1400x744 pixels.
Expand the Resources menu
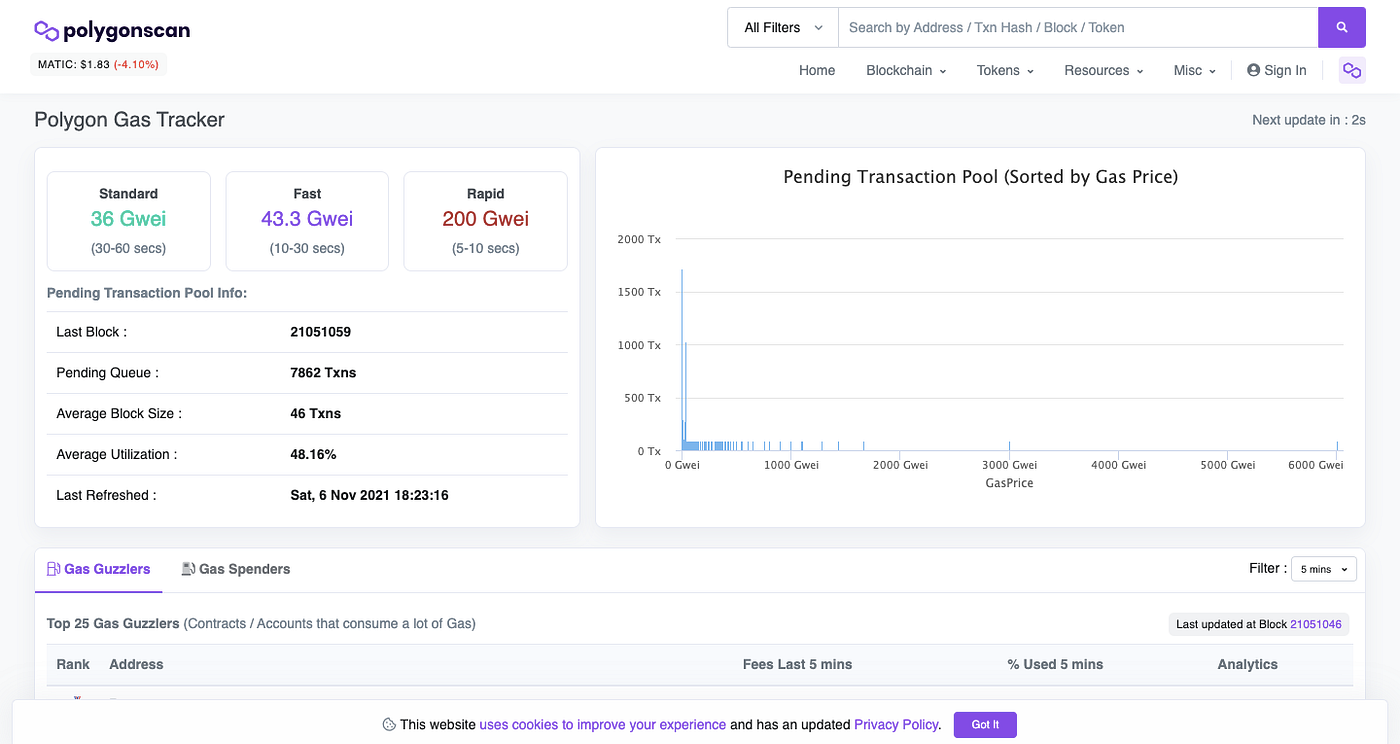(x=1104, y=70)
